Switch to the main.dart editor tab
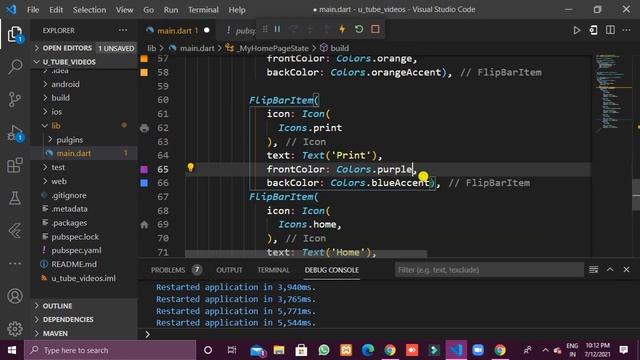The height and width of the screenshot is (360, 640). pos(174,30)
